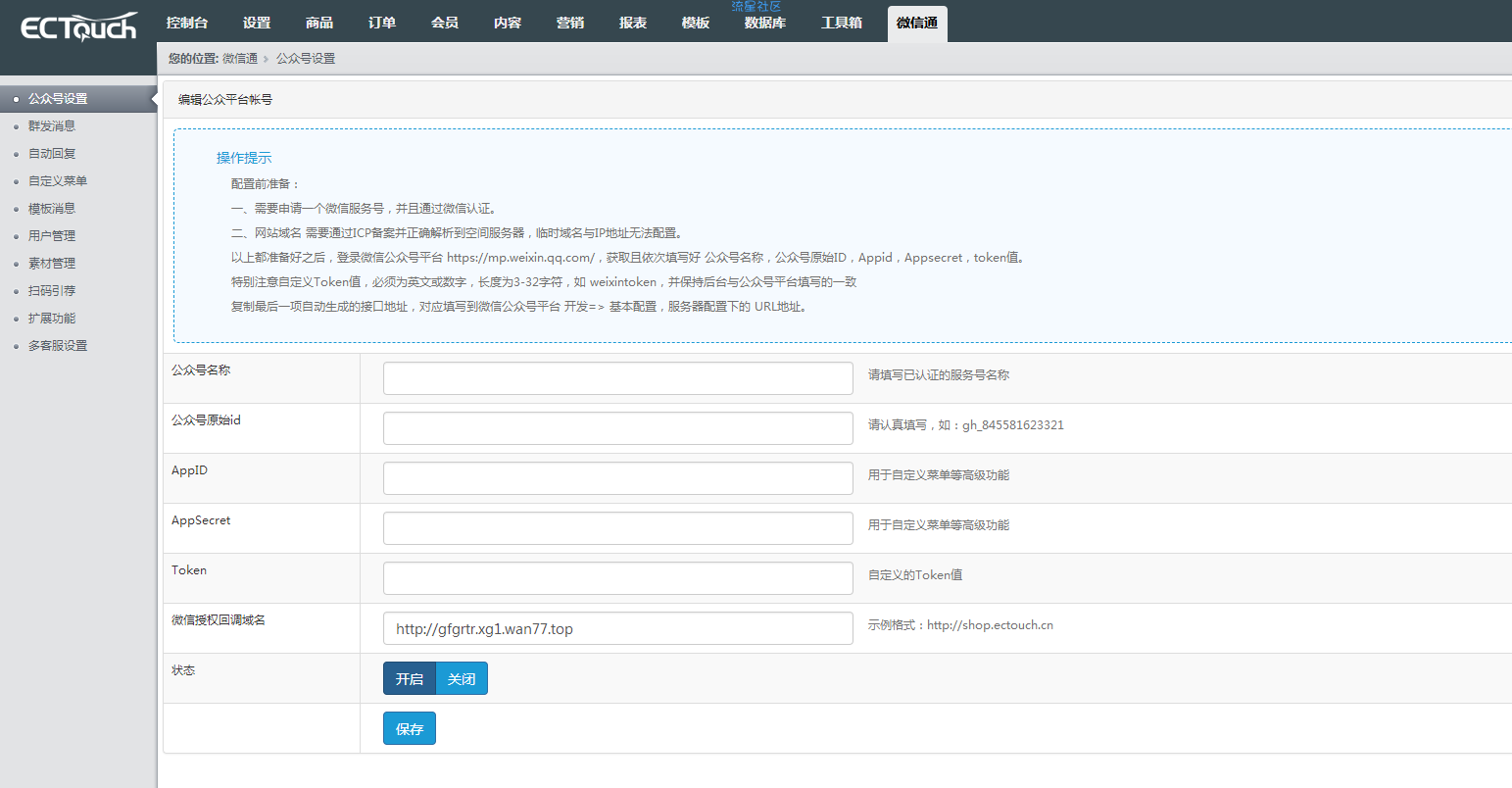Open the 报表 menu
This screenshot has height=788, width=1512.
[633, 23]
